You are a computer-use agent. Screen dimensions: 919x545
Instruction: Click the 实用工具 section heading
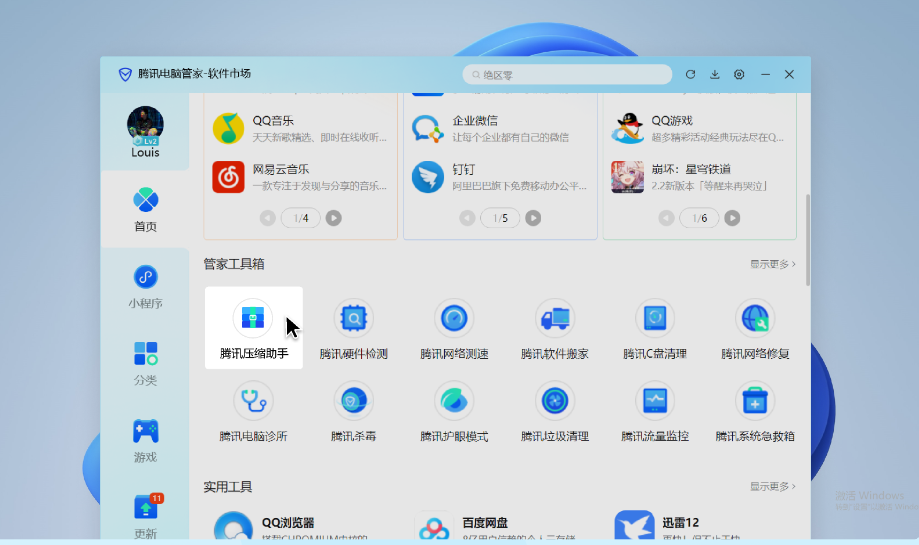(x=228, y=487)
